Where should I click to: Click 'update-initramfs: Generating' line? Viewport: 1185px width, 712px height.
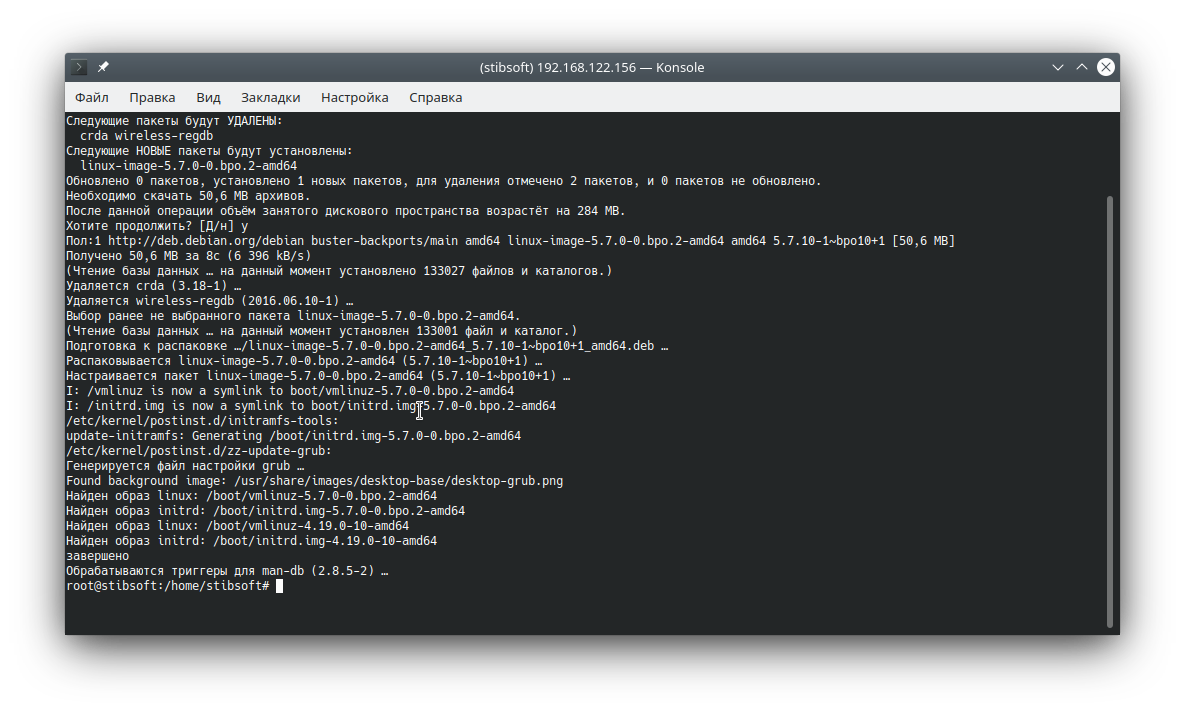point(293,436)
